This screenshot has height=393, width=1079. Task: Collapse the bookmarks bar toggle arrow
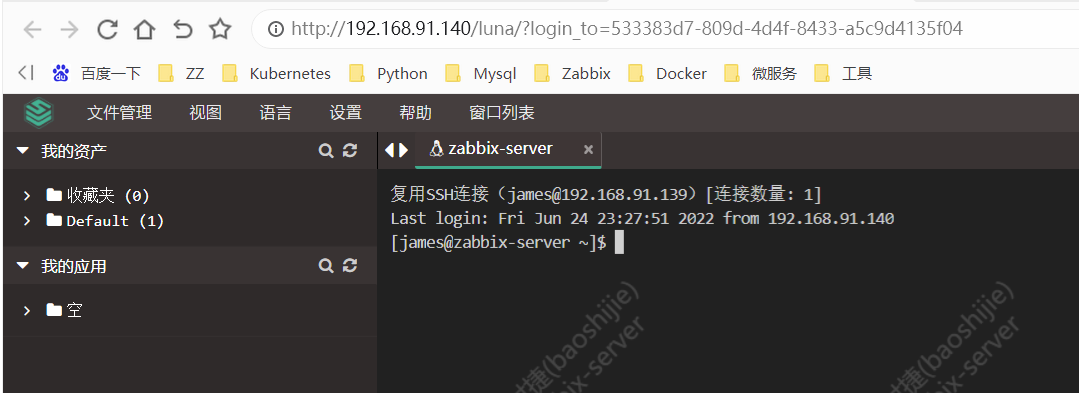(25, 72)
